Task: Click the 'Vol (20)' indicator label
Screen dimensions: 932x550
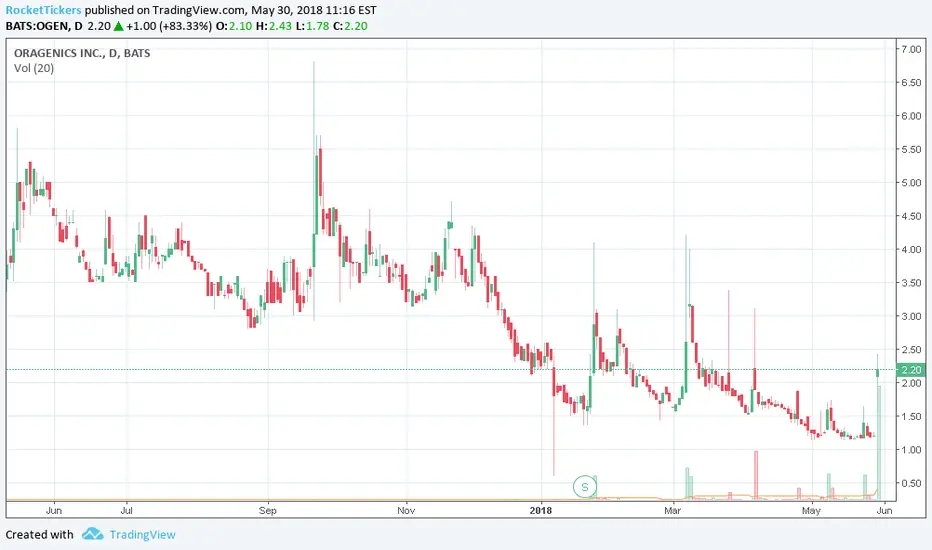Action: pyautogui.click(x=34, y=68)
